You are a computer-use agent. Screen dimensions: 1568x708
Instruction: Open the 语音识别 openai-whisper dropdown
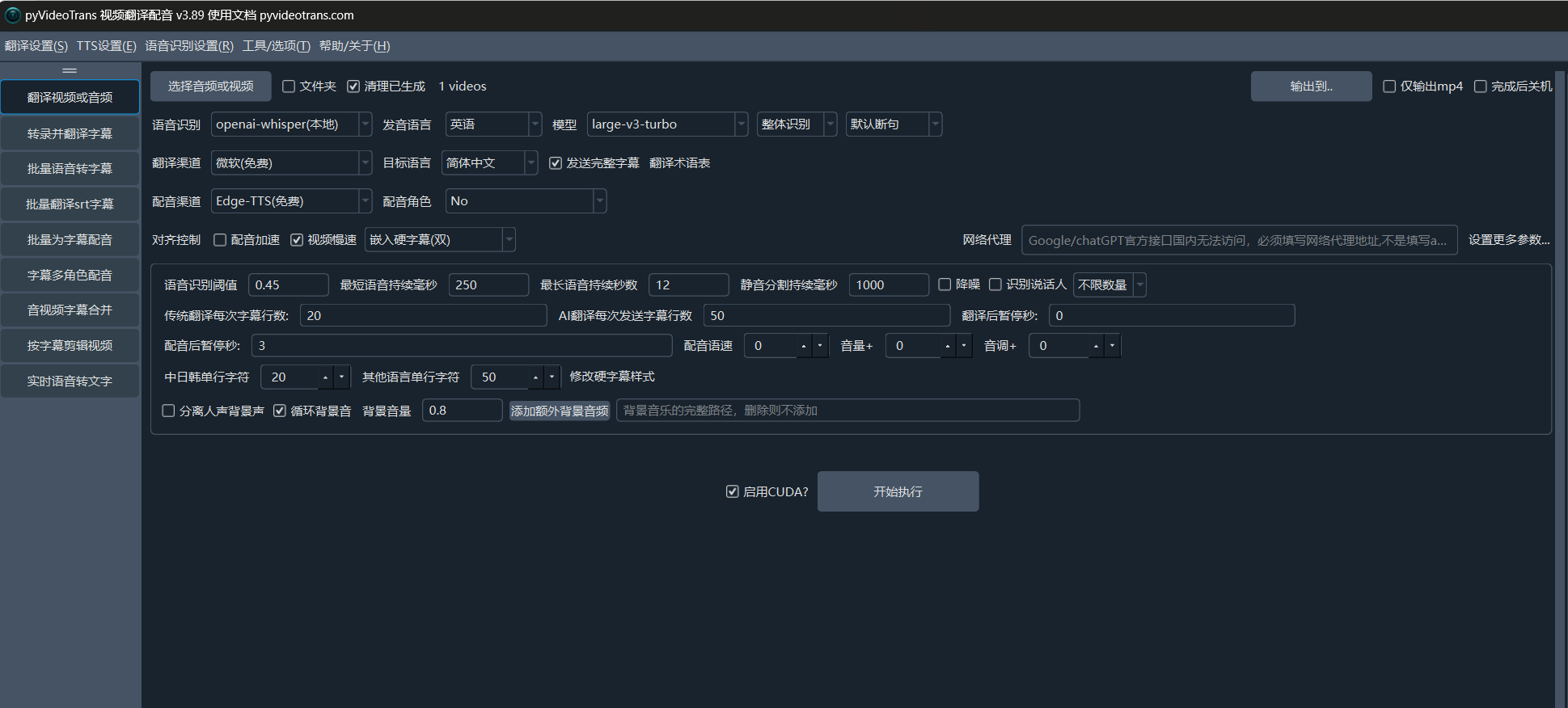click(291, 124)
